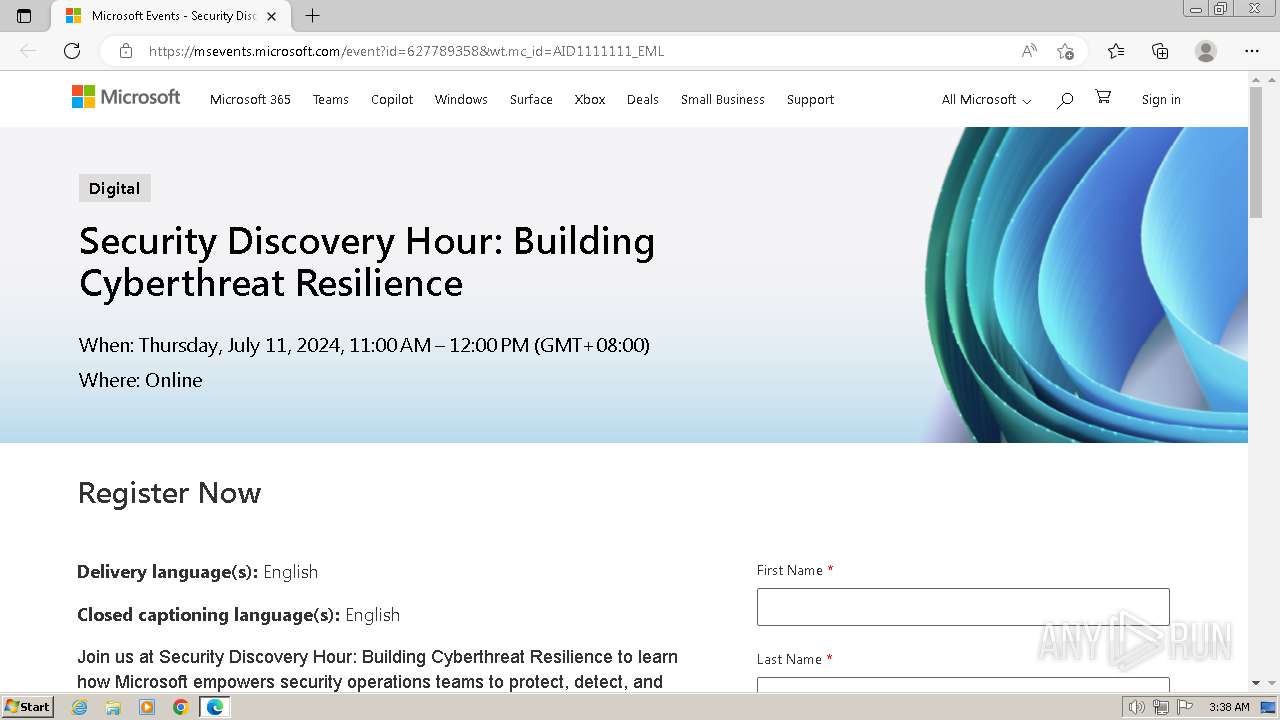1280x720 pixels.
Task: Launch Internet Explorer from taskbar
Action: tap(80, 707)
